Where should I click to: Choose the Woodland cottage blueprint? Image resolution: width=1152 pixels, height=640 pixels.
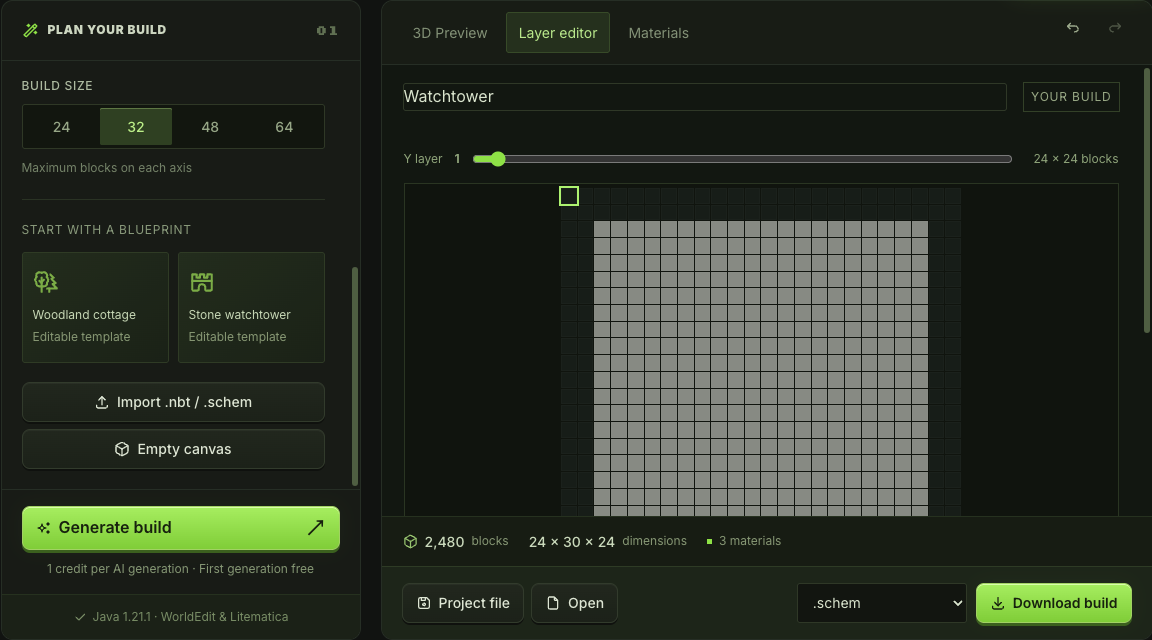(96, 307)
